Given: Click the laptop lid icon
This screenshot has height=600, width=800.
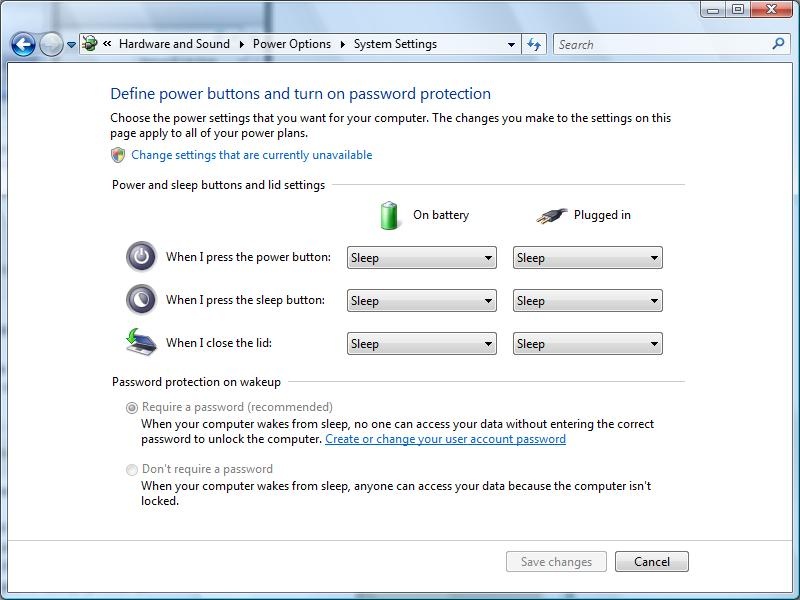Looking at the screenshot, I should [141, 342].
